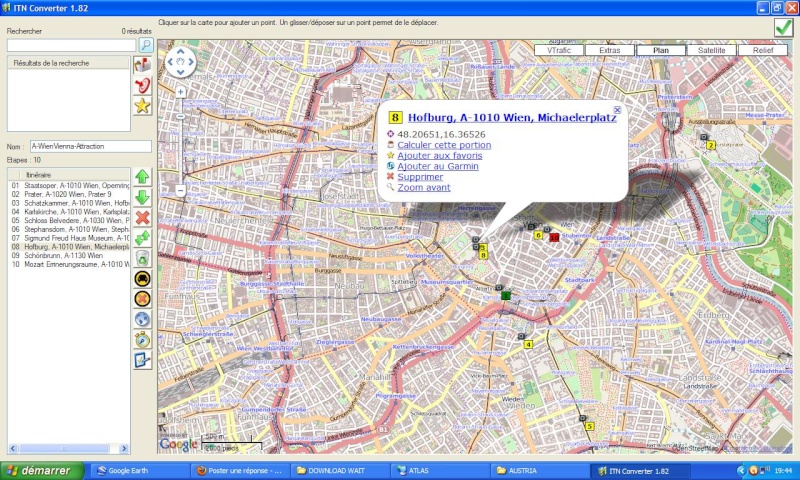The width and height of the screenshot is (800, 480).
Task: Click the checklist document icon
Action: [x=142, y=360]
